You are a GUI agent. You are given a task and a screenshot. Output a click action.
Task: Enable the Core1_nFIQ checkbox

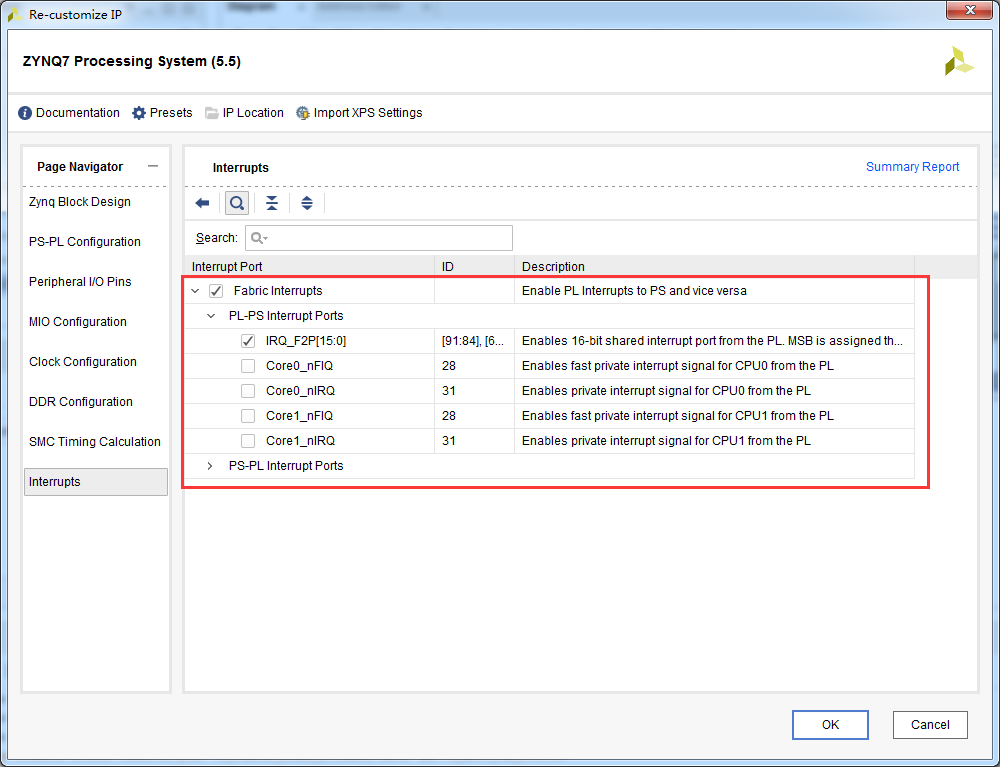[x=248, y=416]
